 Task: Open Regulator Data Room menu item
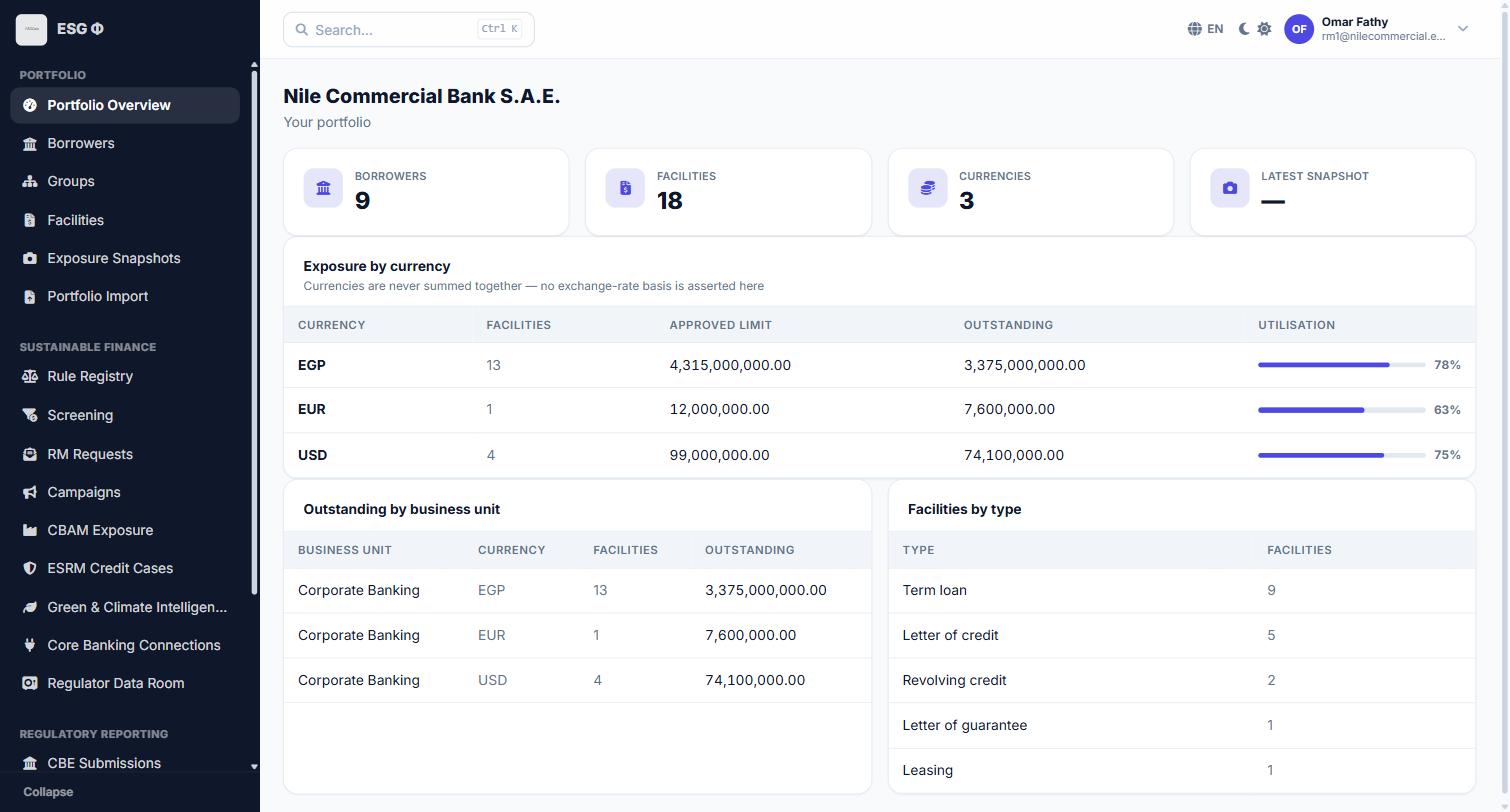click(125, 683)
